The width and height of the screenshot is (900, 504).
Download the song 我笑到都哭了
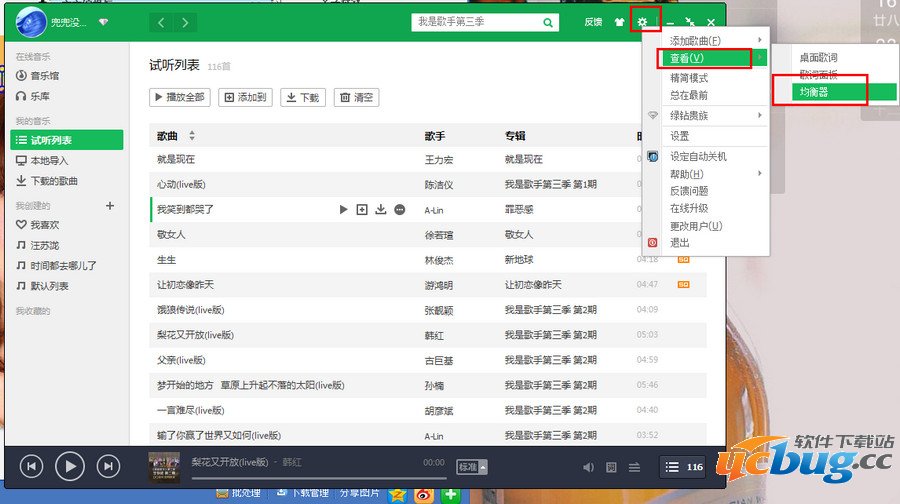point(381,210)
